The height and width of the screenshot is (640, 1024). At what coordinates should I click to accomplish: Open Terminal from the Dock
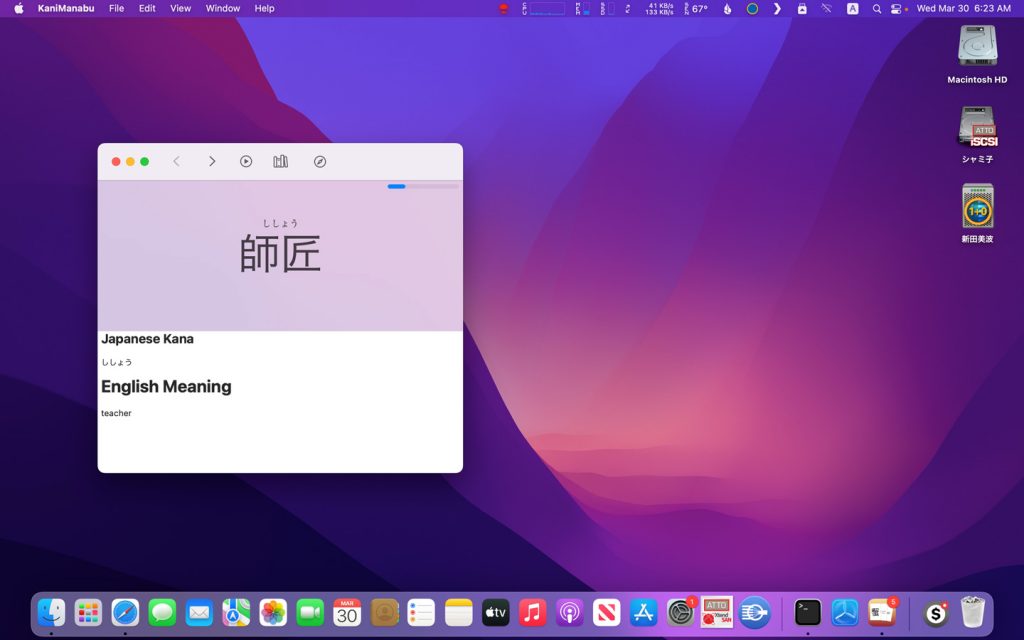808,613
